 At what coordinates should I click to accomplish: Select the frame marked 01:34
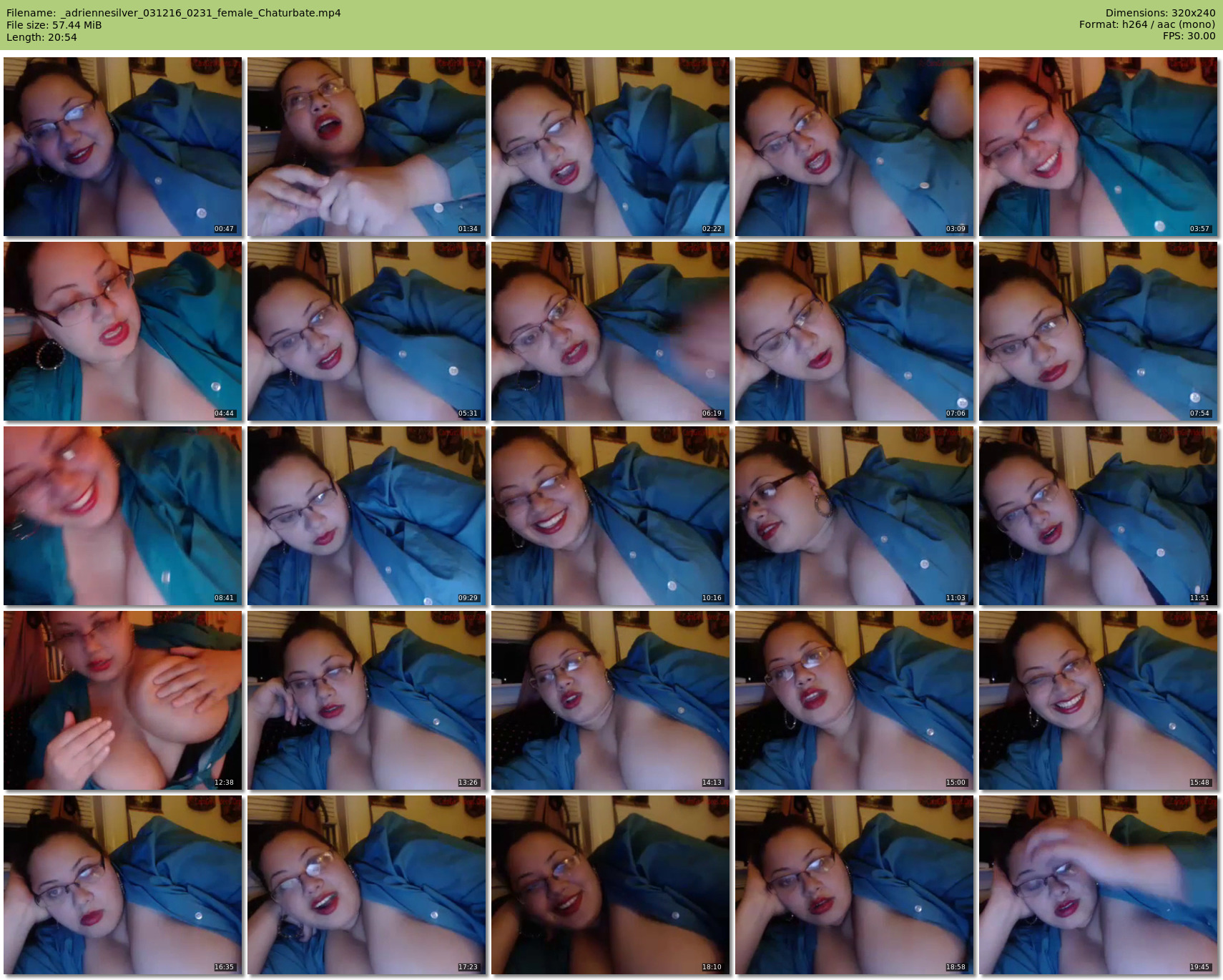tap(366, 147)
